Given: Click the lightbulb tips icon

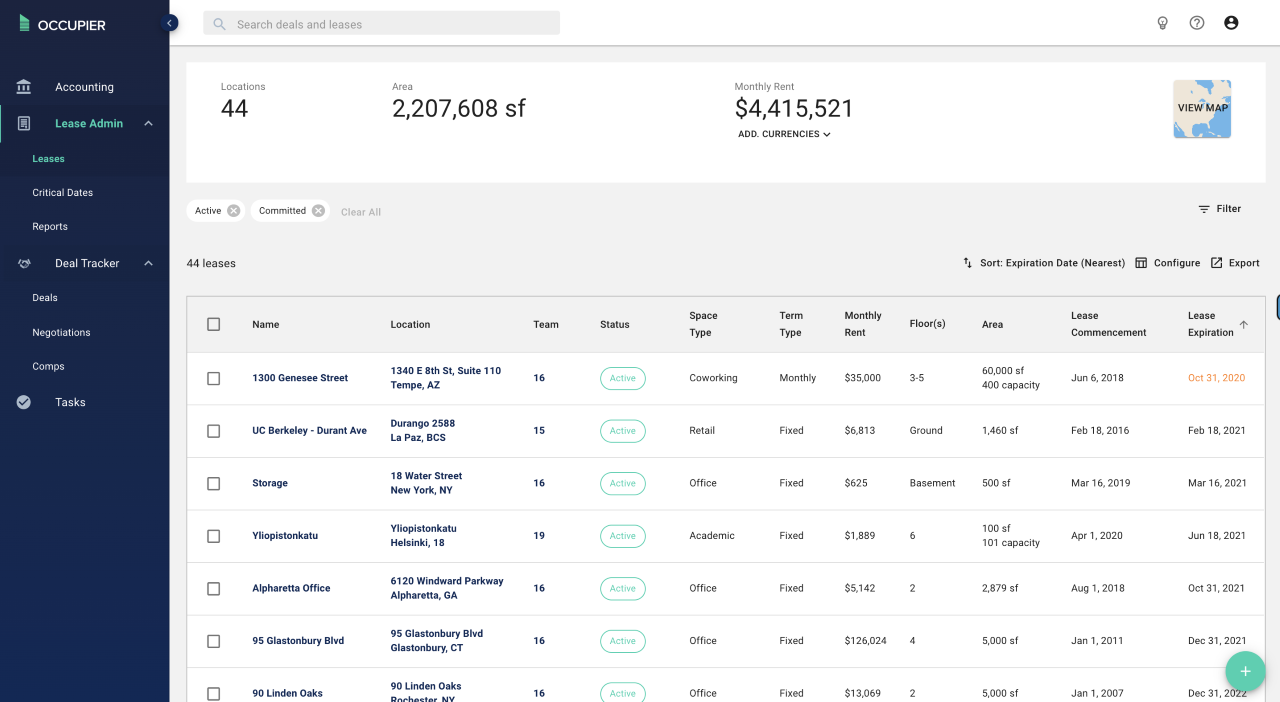Looking at the screenshot, I should (1162, 23).
